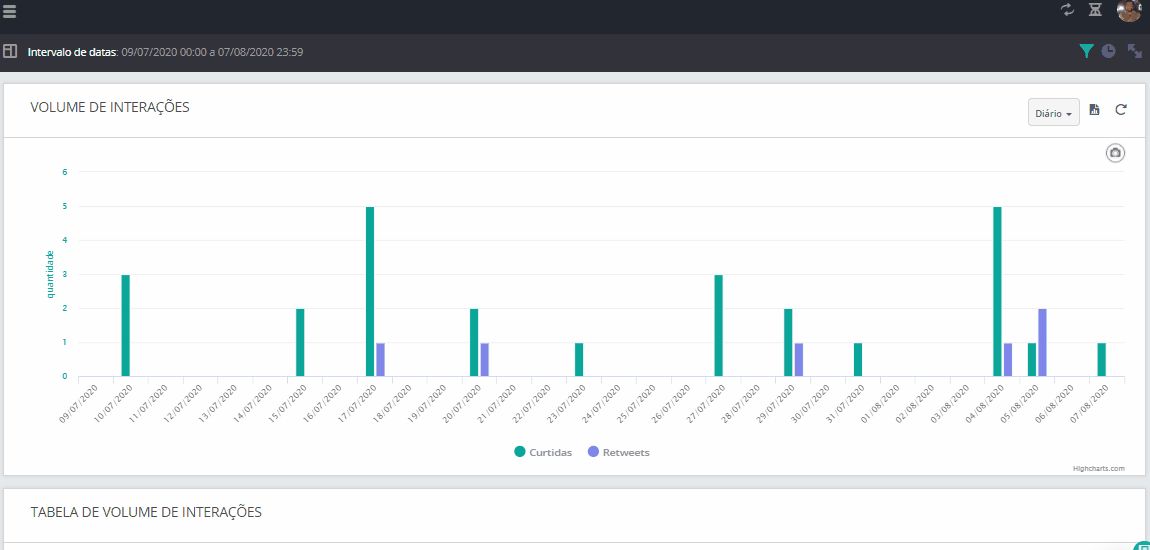
Task: Click the Retweets bar for 05/08/2020
Action: (1042, 342)
